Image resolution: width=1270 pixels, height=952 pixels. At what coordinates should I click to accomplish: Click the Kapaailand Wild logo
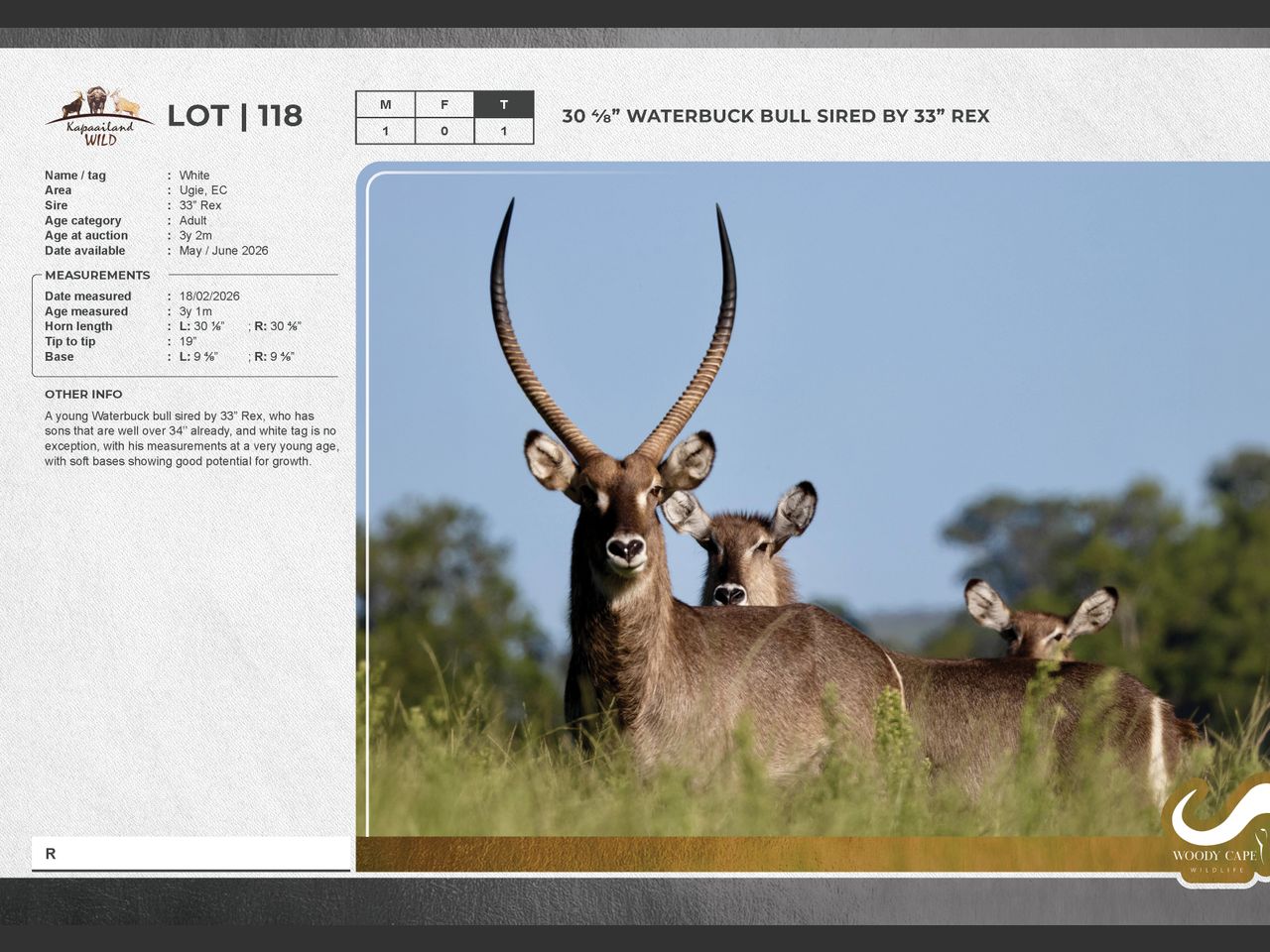click(98, 117)
